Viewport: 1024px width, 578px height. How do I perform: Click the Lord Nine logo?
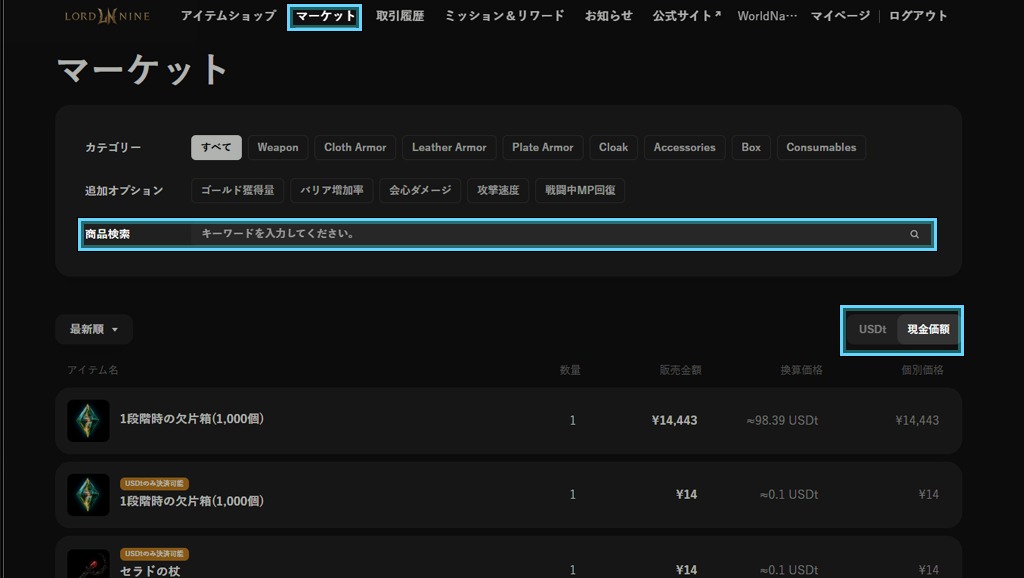107,16
